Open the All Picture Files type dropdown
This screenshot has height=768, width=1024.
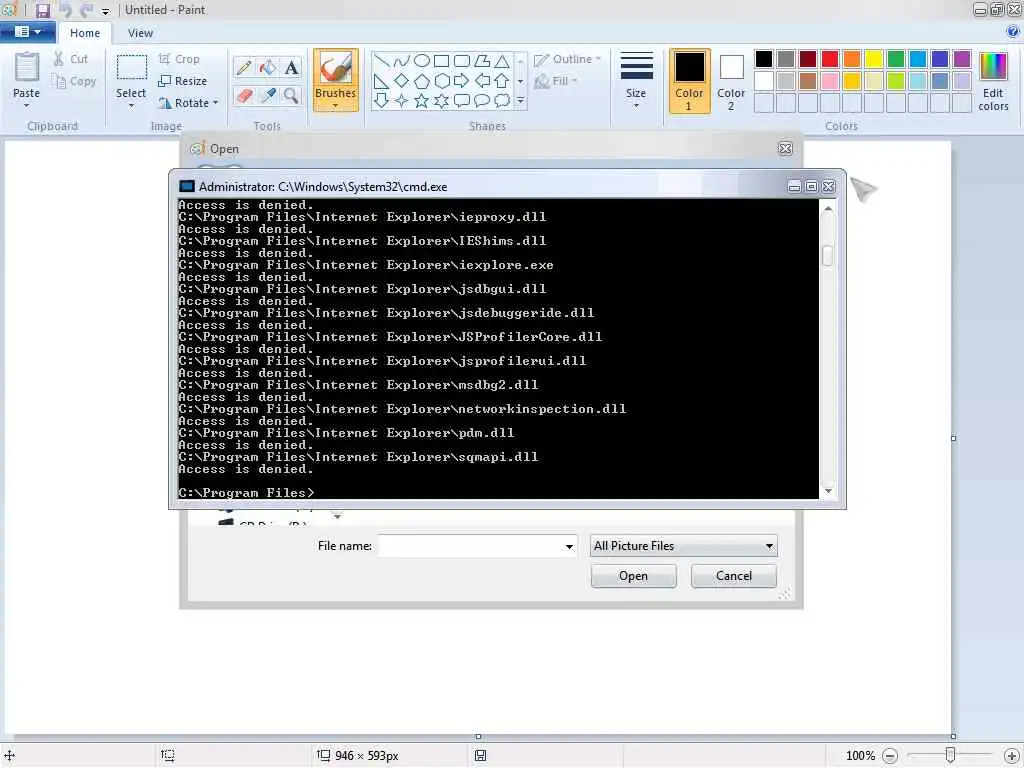[683, 546]
